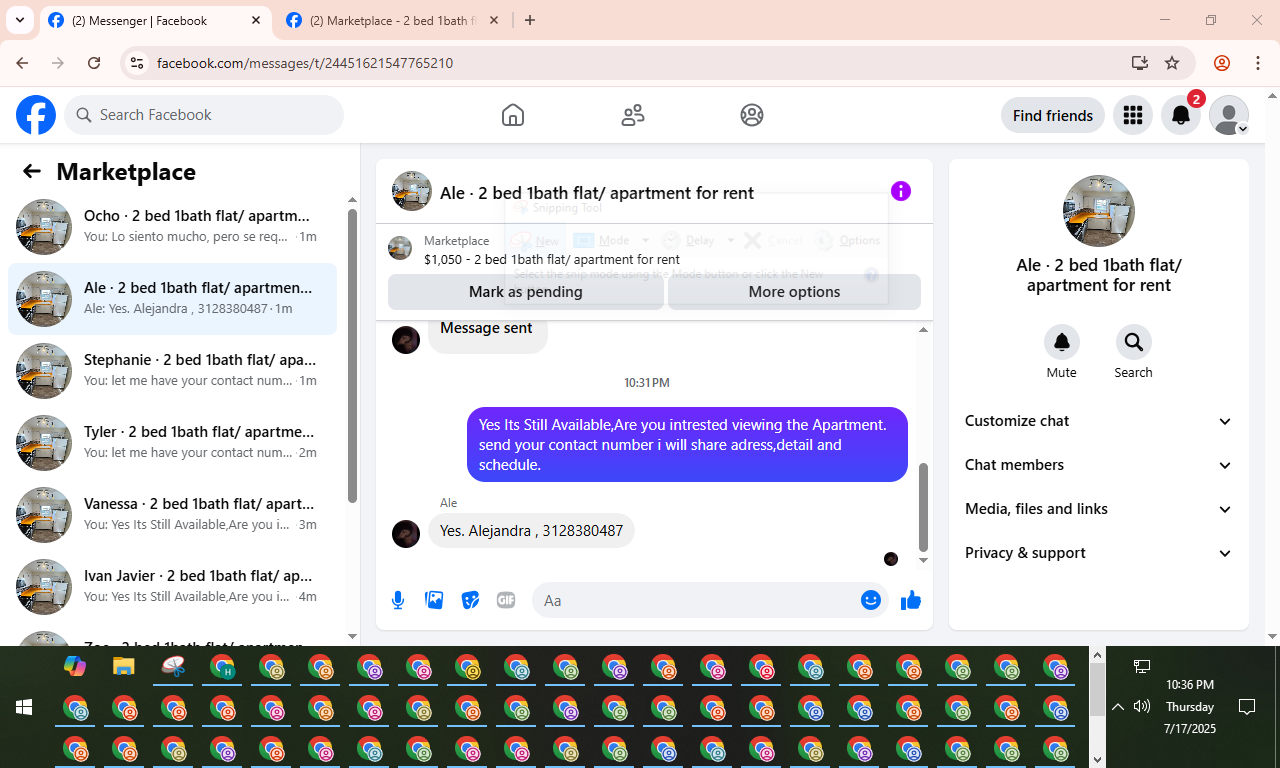Choose a sticker with the sticker icon
Viewport: 1280px width, 768px height.
tap(470, 600)
